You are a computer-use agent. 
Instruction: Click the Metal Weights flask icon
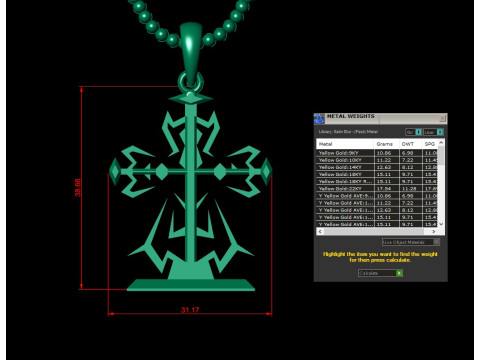[x=319, y=119]
